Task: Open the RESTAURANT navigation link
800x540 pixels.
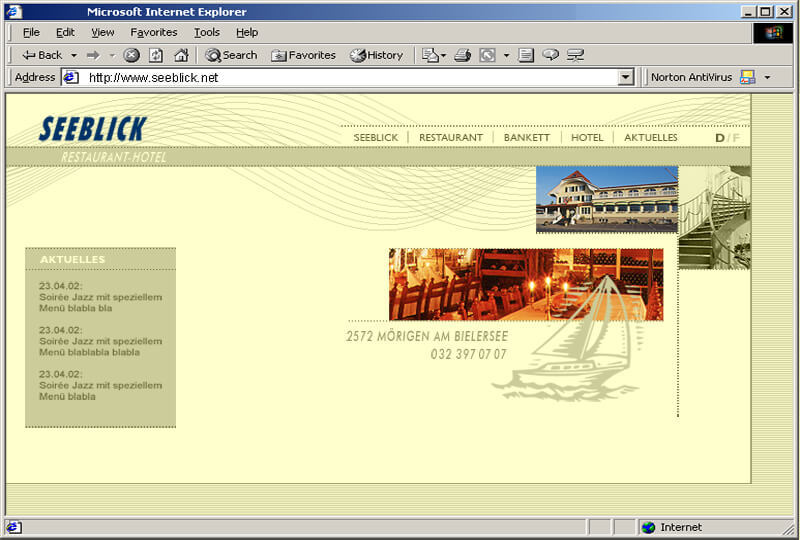Action: (x=451, y=137)
